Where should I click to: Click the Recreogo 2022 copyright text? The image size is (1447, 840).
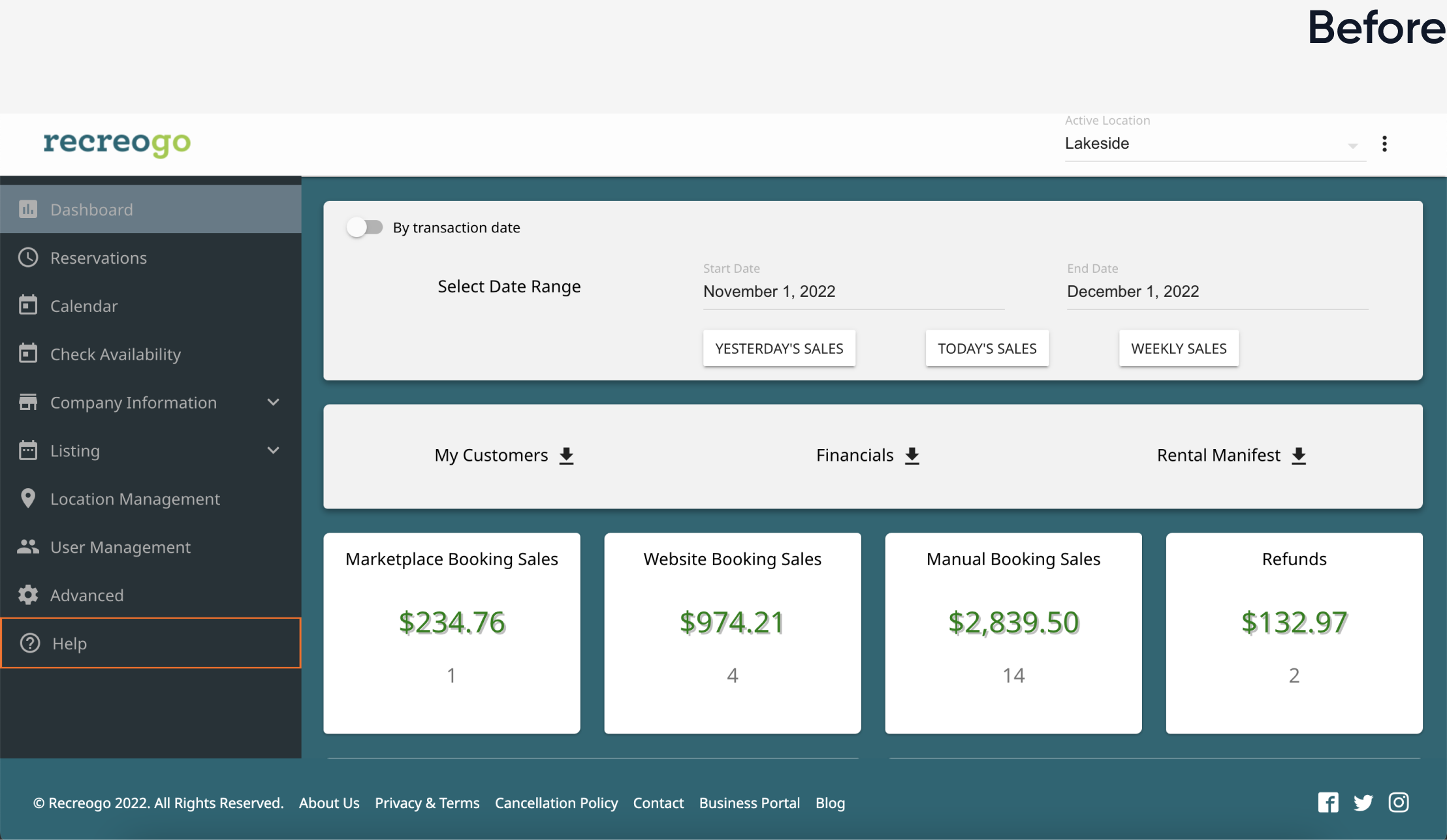159,803
